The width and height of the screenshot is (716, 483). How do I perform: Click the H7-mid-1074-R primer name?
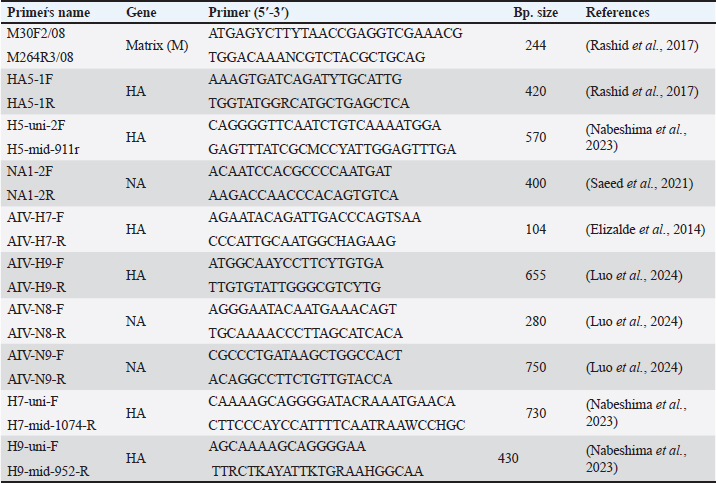pos(52,425)
